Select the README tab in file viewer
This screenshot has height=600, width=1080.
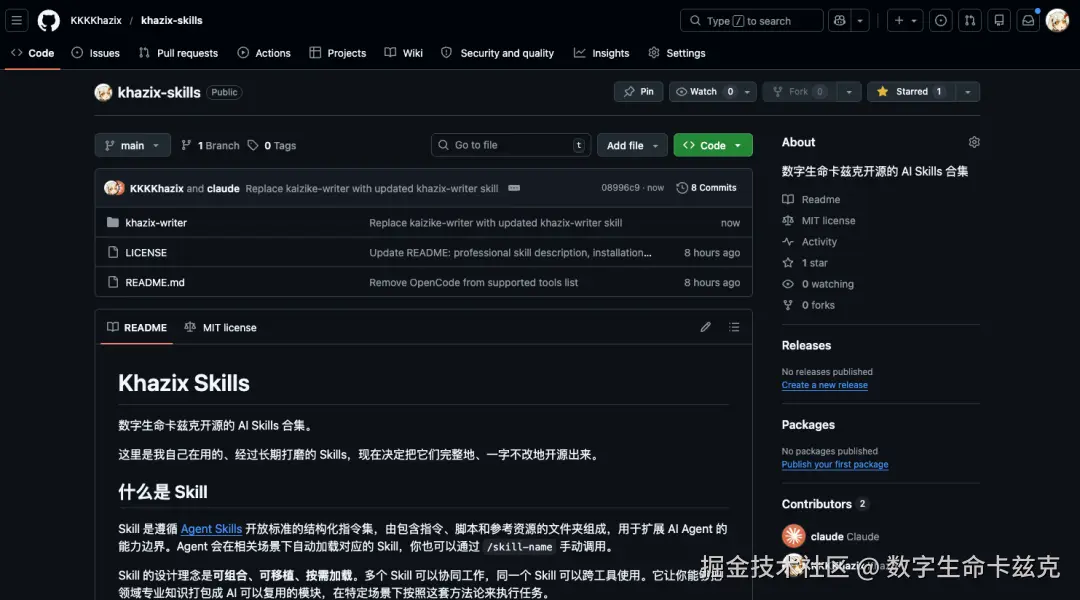[137, 327]
